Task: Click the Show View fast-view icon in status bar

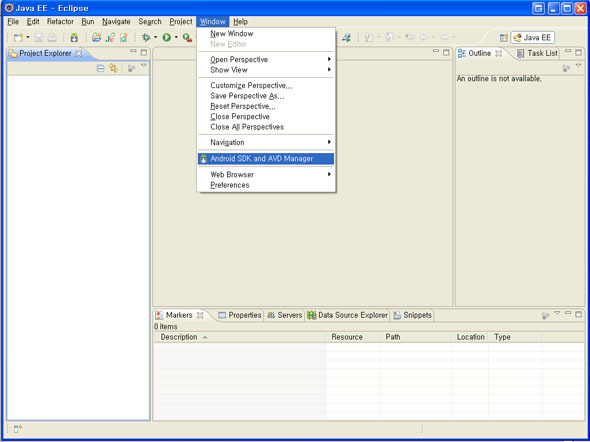Action: (x=18, y=428)
